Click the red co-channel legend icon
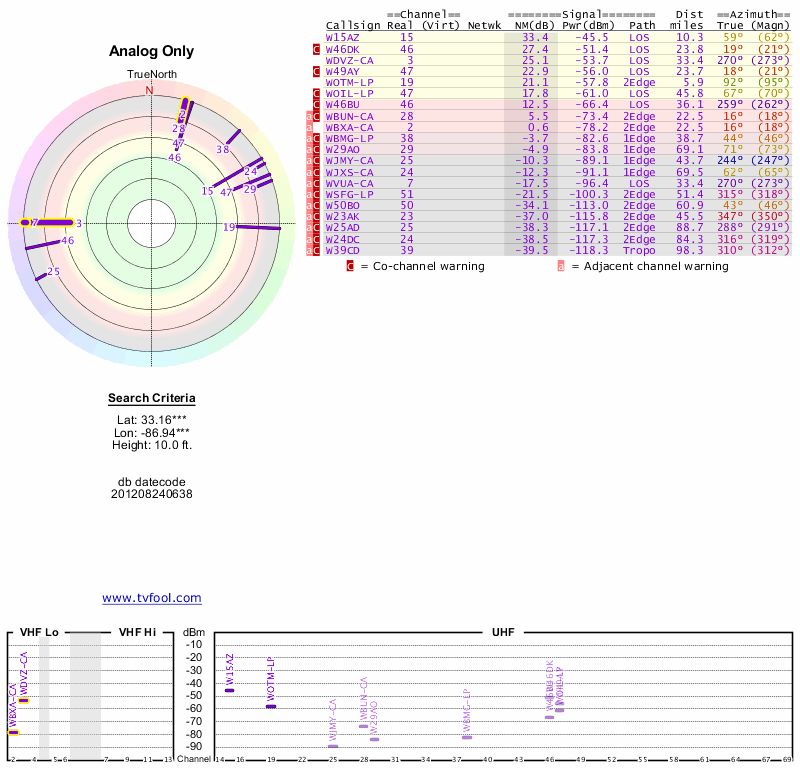The image size is (800, 768). coord(350,267)
